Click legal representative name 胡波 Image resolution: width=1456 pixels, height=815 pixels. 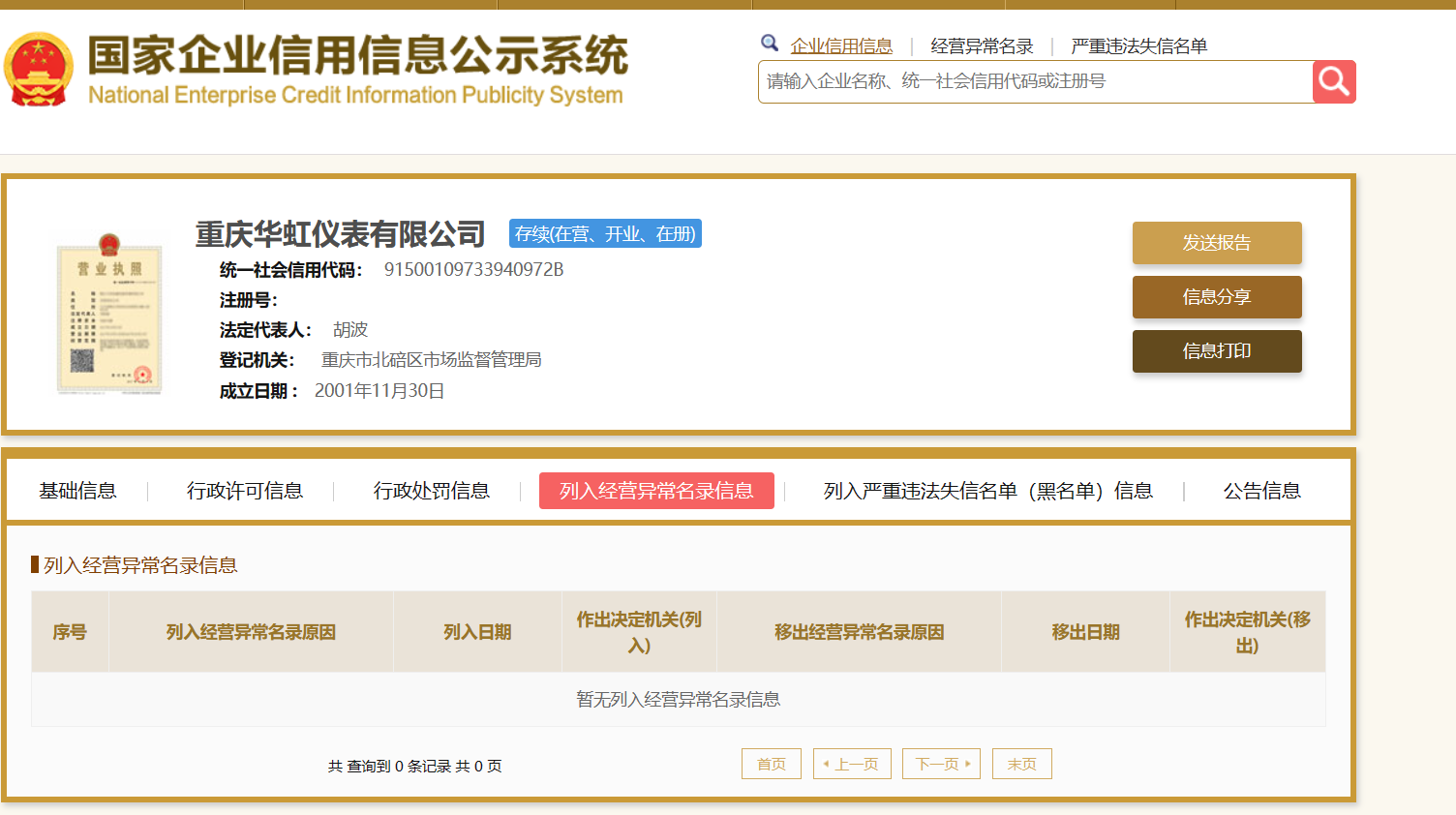(x=350, y=330)
